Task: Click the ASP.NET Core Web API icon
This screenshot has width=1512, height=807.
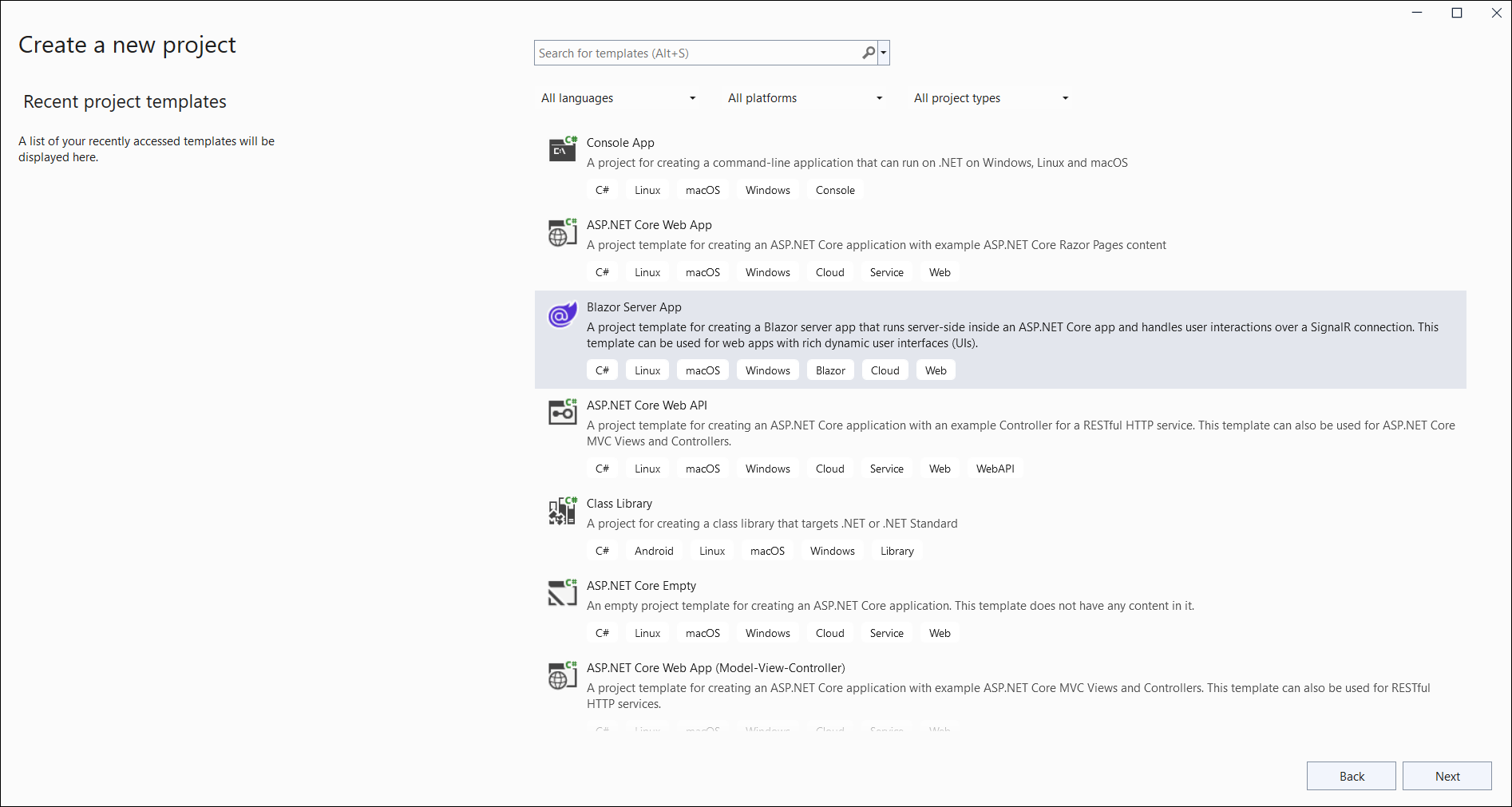Action: (562, 412)
